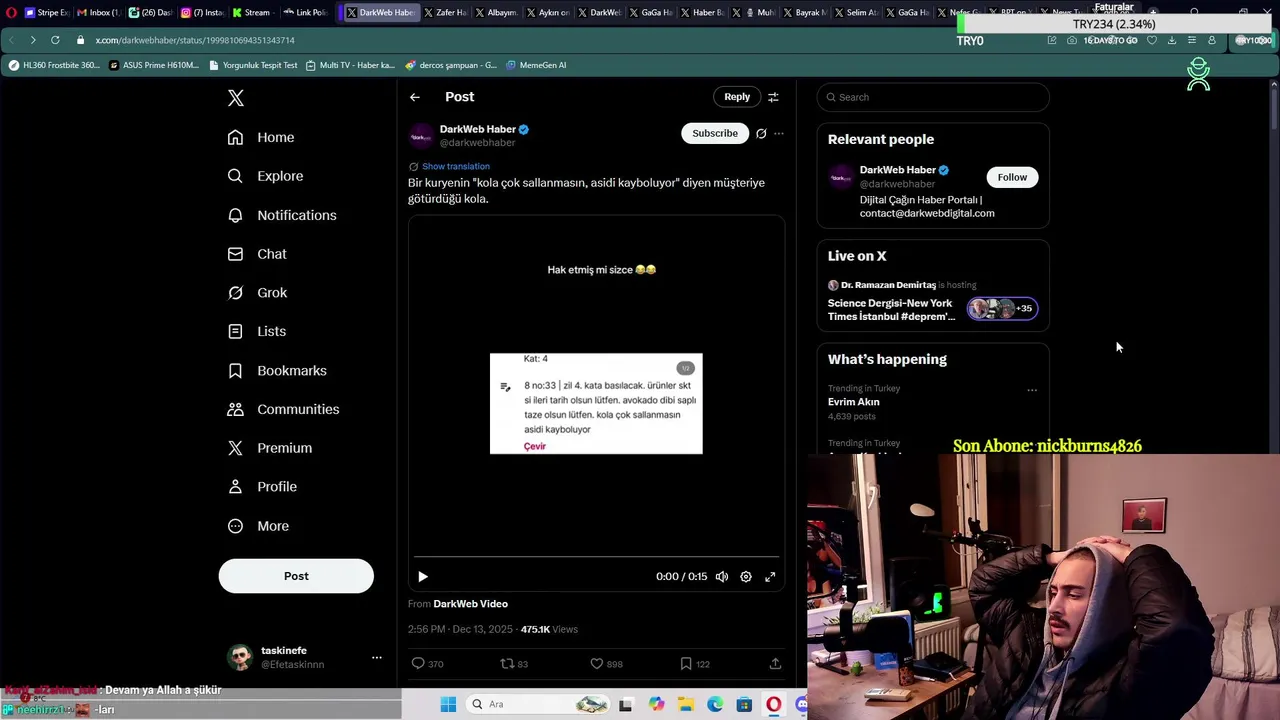Click the Show translation link
The height and width of the screenshot is (720, 1280).
tap(456, 166)
